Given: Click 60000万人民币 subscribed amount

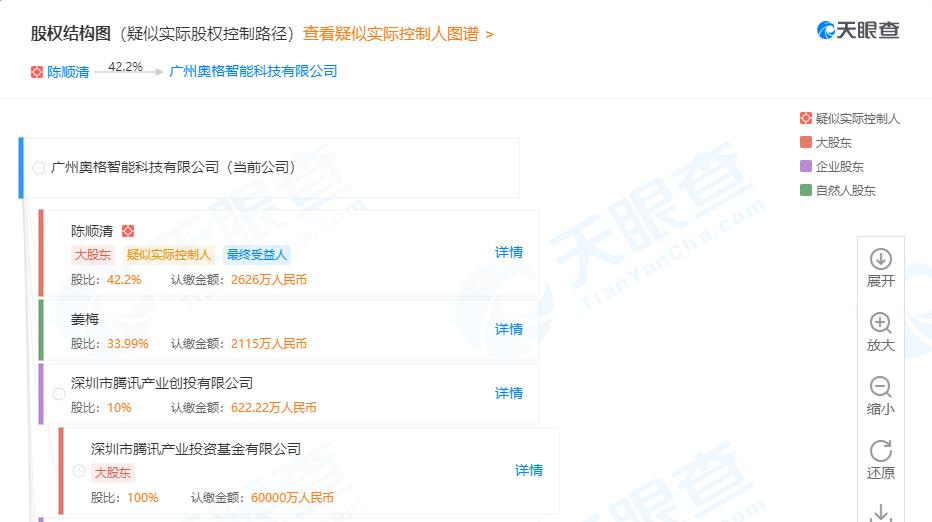Looking at the screenshot, I should coord(292,498).
